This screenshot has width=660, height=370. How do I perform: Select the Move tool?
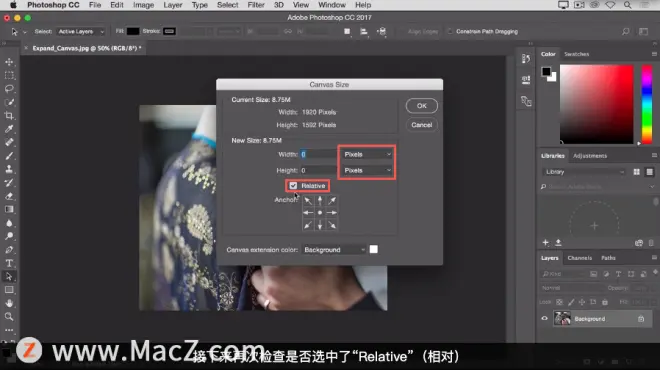(9, 62)
